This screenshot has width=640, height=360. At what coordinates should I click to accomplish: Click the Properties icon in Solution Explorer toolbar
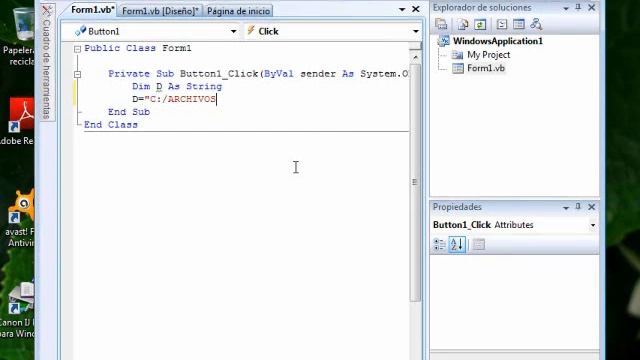(441, 24)
